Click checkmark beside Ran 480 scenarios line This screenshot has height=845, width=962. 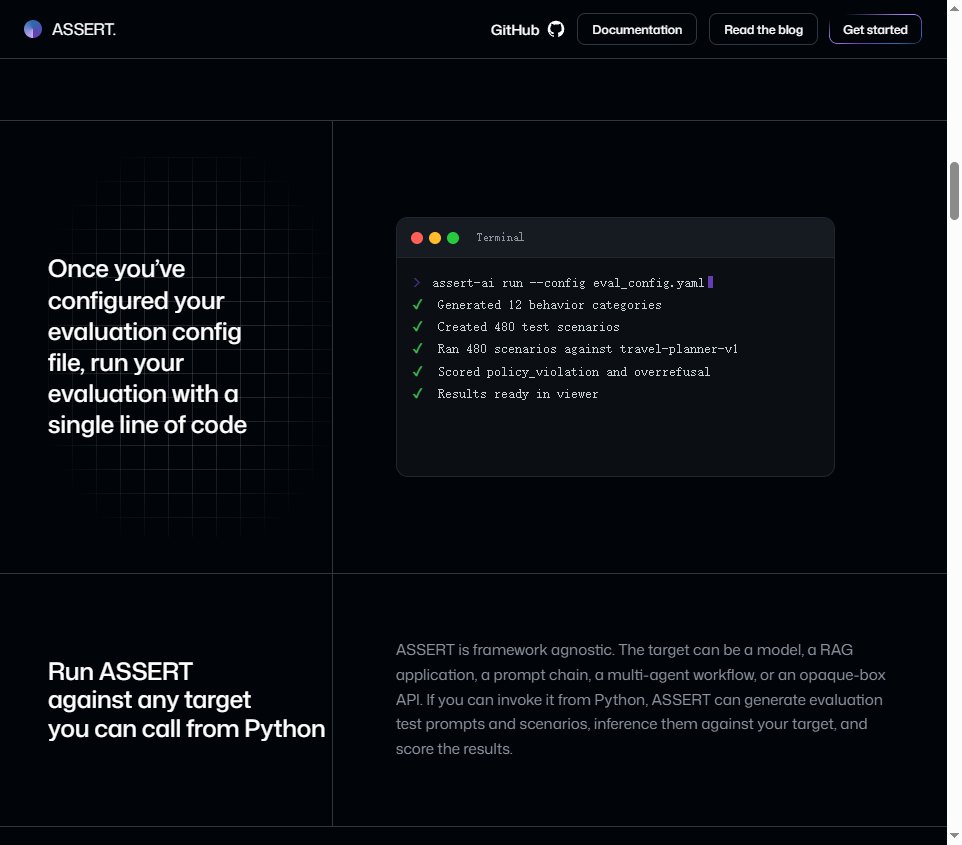pos(417,349)
